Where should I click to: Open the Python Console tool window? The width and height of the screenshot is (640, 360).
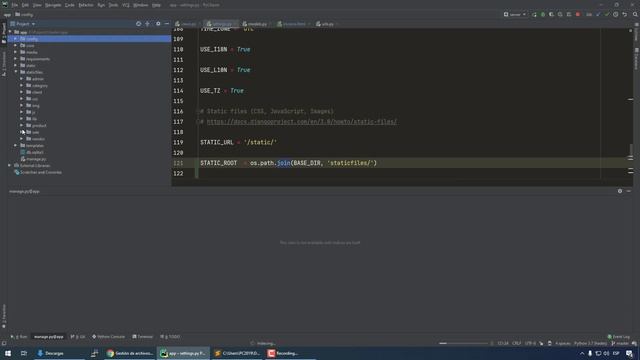[x=109, y=337]
